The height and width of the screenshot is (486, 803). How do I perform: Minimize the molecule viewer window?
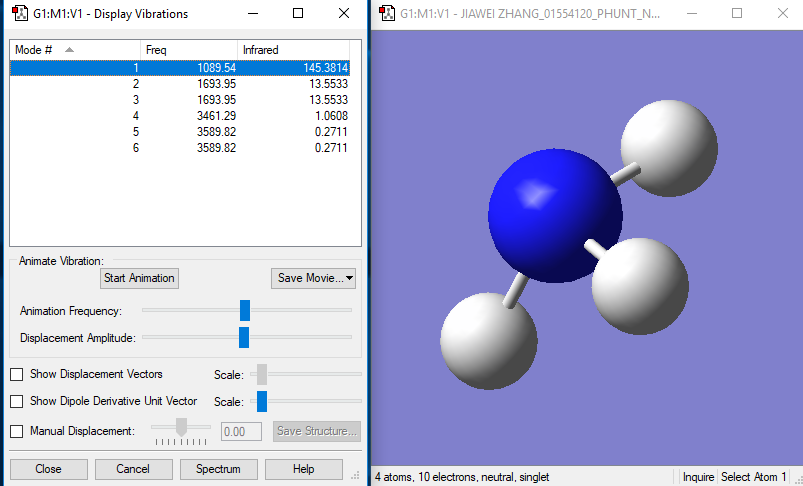pyautogui.click(x=691, y=14)
